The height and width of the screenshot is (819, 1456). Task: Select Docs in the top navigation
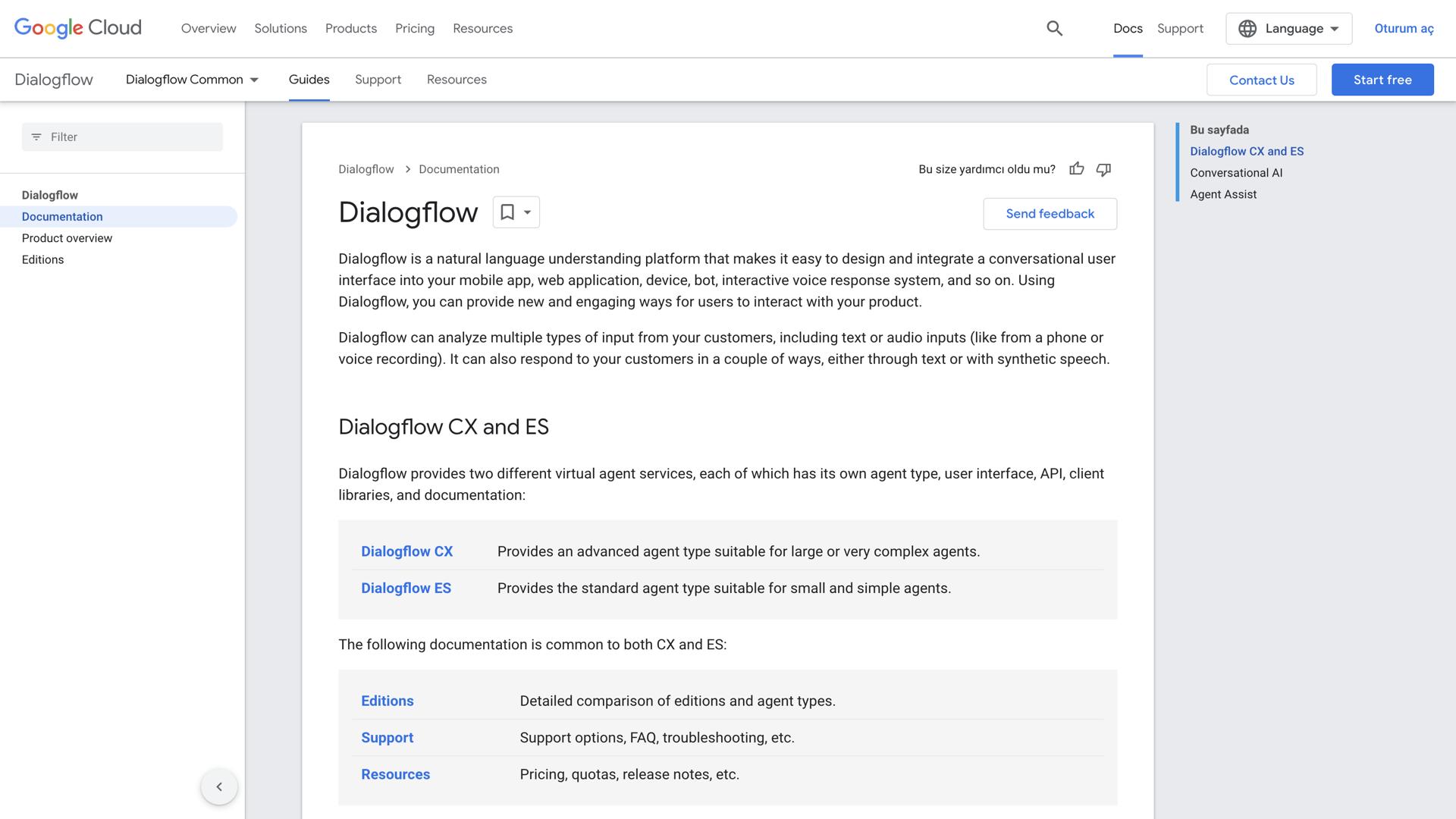tap(1128, 28)
